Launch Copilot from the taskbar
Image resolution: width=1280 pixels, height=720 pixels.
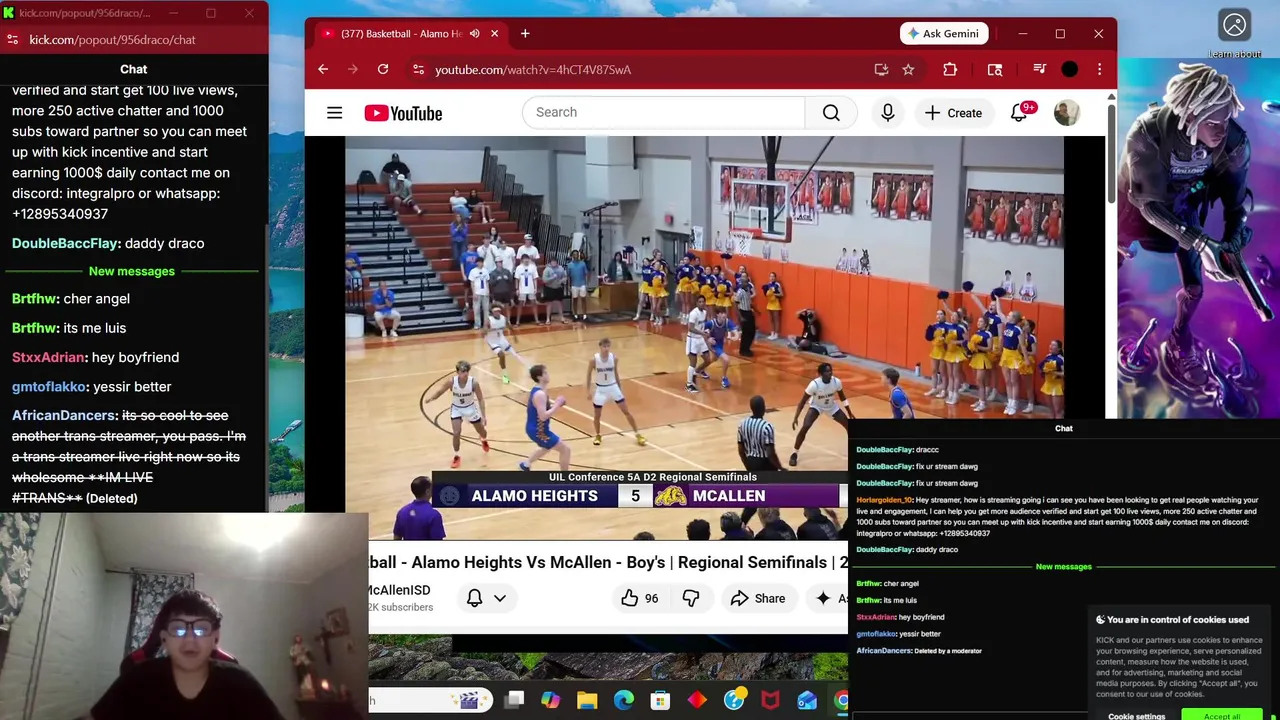tap(550, 700)
